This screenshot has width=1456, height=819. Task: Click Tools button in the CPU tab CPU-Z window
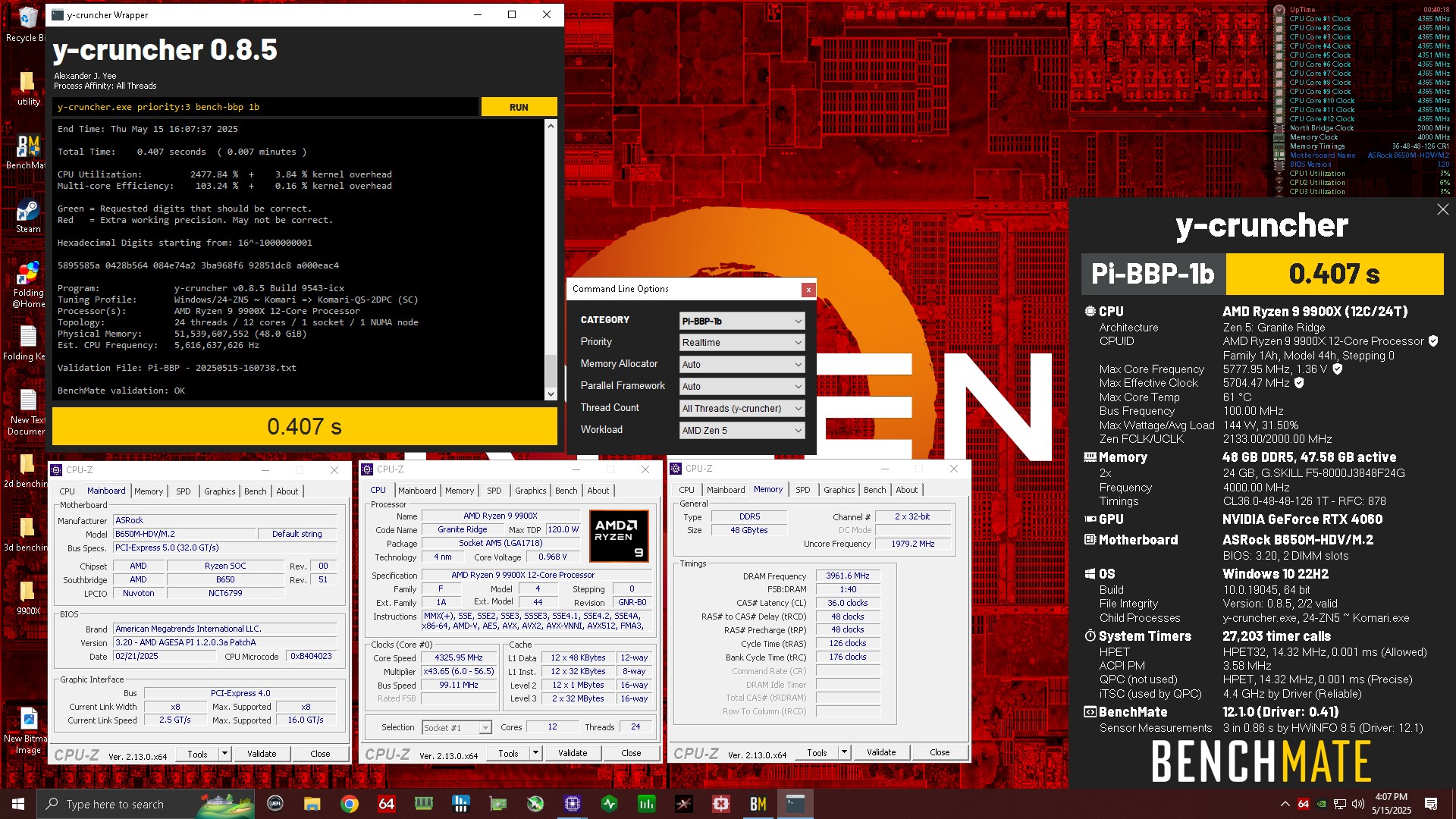tap(509, 753)
